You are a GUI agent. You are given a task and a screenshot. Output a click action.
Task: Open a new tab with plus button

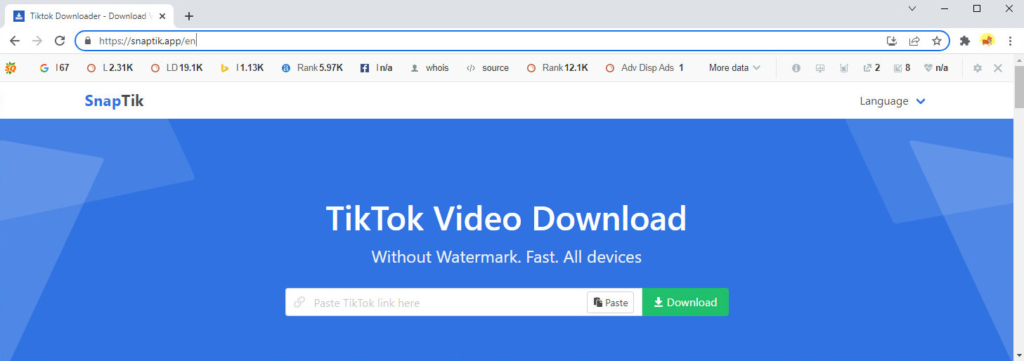pos(189,16)
